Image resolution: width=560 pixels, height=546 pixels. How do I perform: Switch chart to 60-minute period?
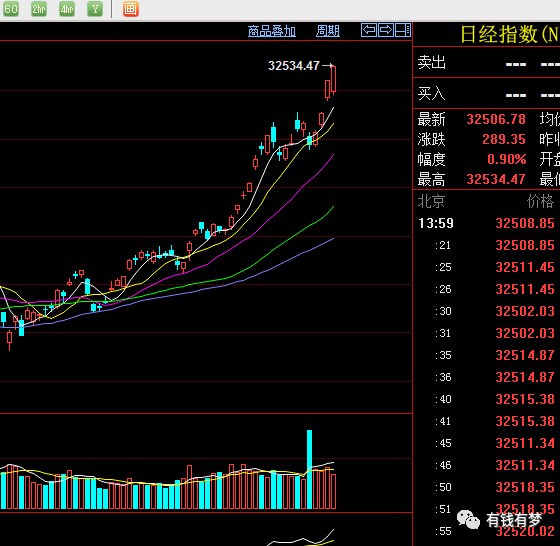(x=10, y=9)
